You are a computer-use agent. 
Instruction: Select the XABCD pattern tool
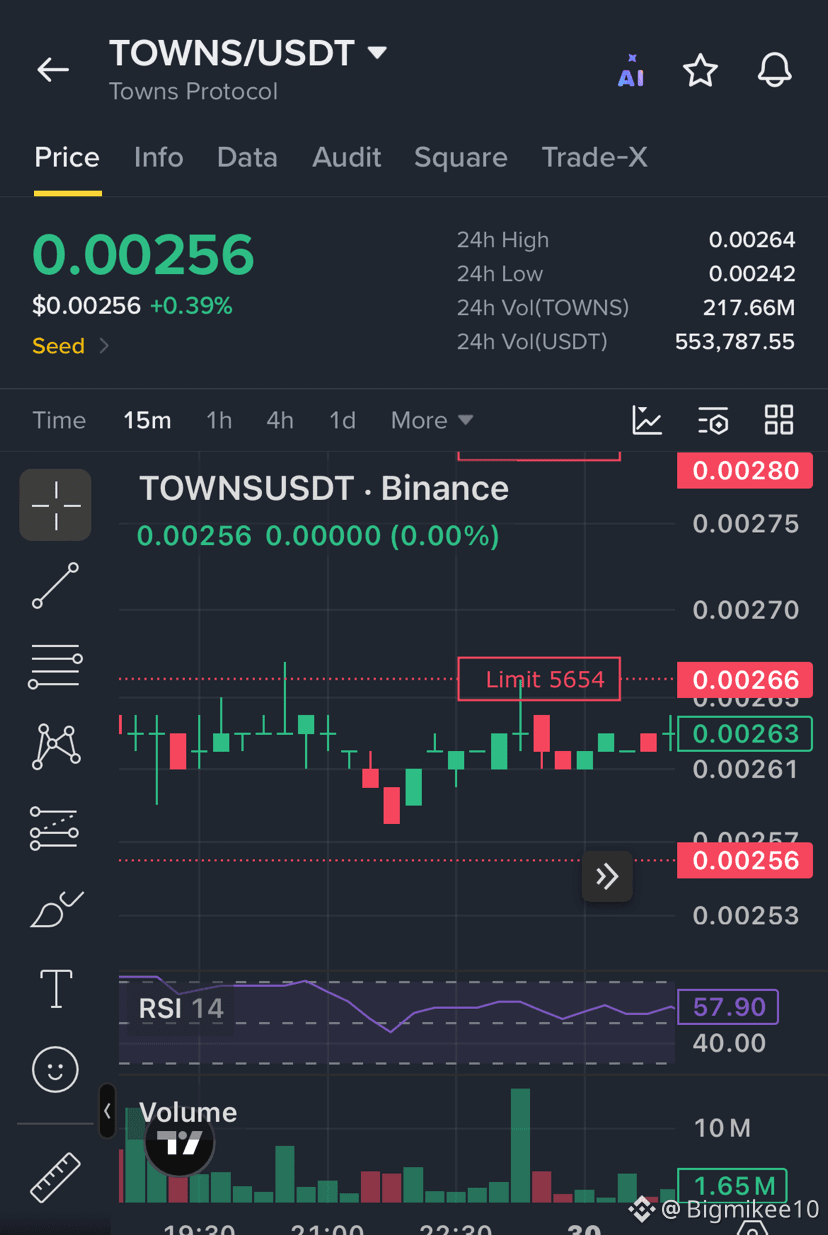[56, 746]
